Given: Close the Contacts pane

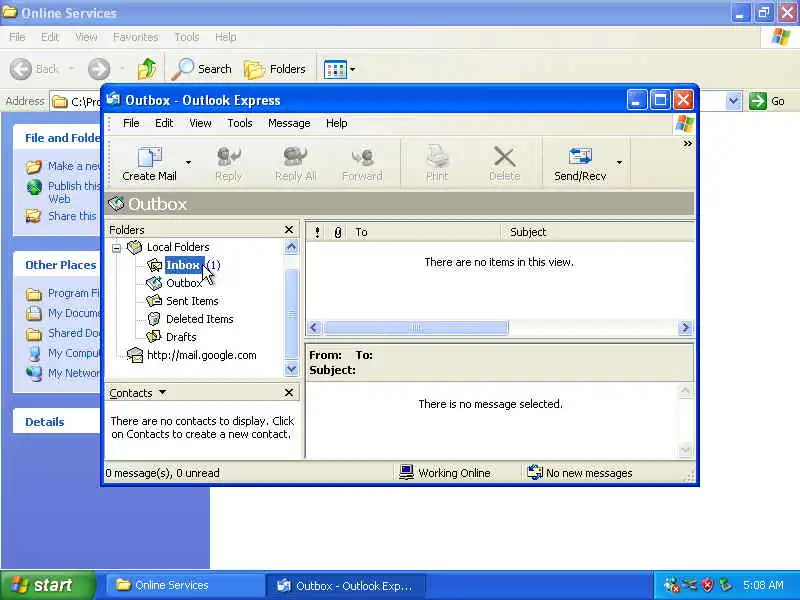Looking at the screenshot, I should pyautogui.click(x=289, y=392).
